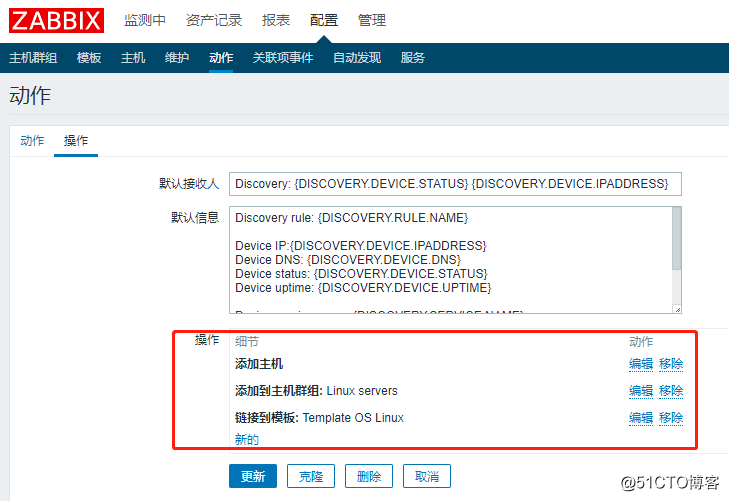Edit the 添加到主机群组 Linux servers operation
Screen dimensions: 729x501
641,391
